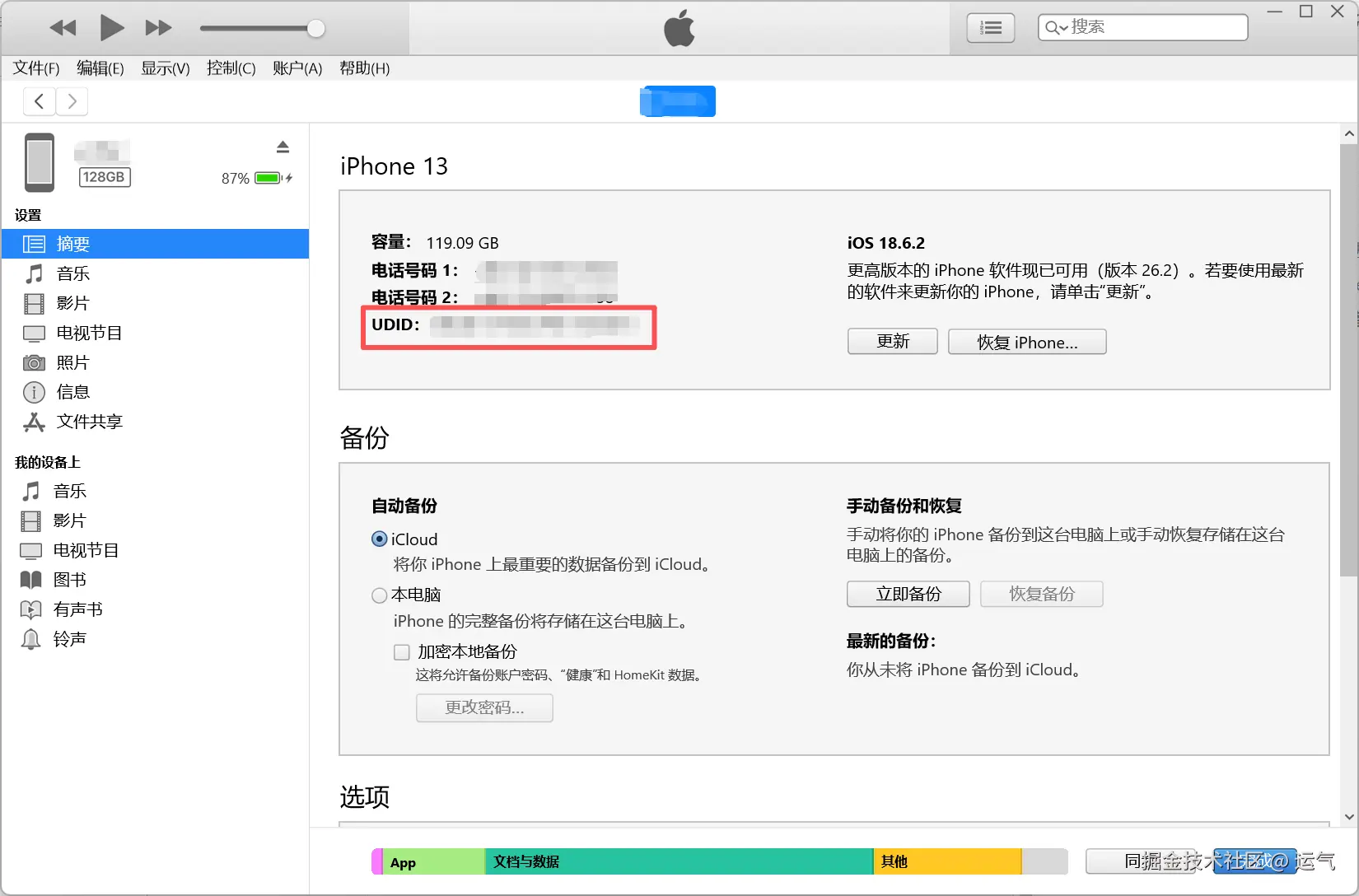Click the volume slider knob
This screenshot has height=896, width=1359.
(x=315, y=29)
